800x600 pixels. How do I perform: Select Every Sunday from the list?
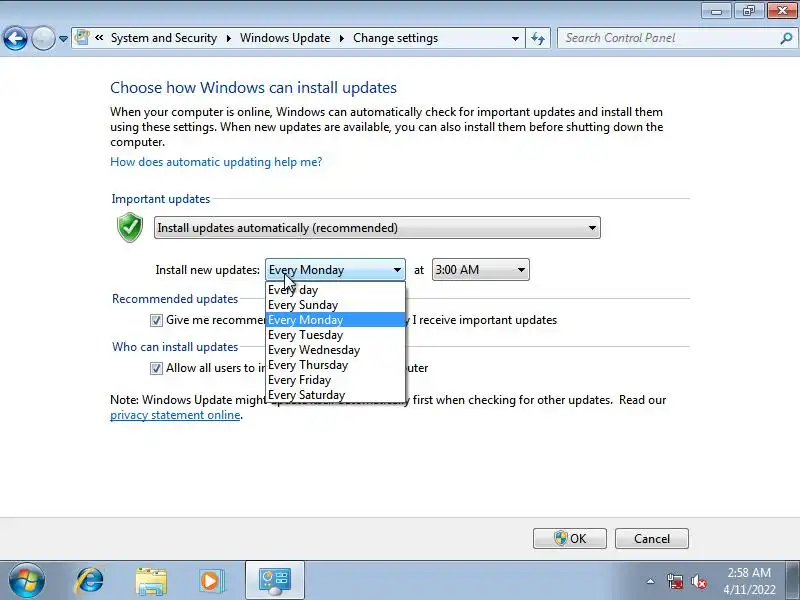335,305
